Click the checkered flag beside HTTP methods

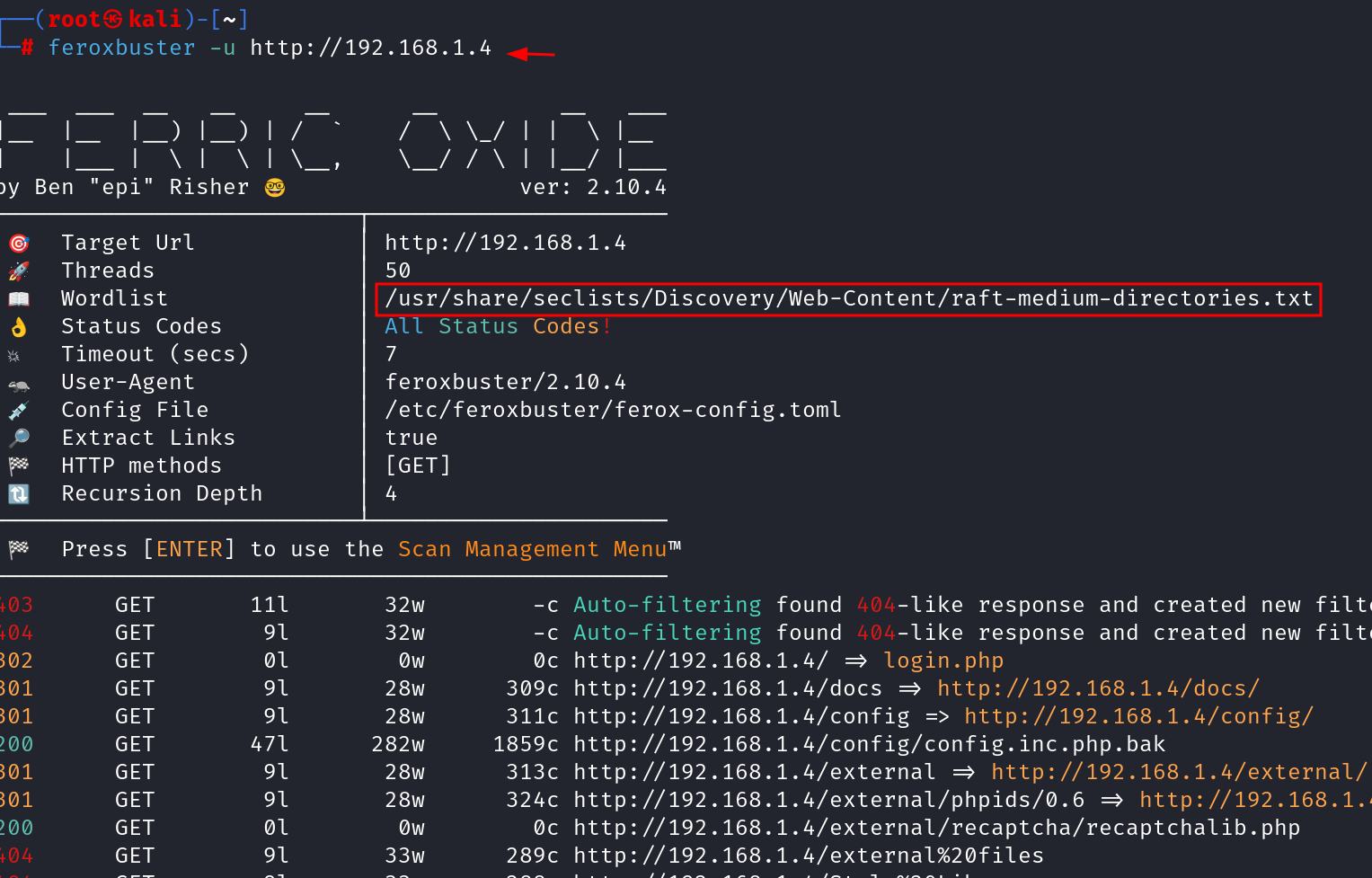point(19,466)
